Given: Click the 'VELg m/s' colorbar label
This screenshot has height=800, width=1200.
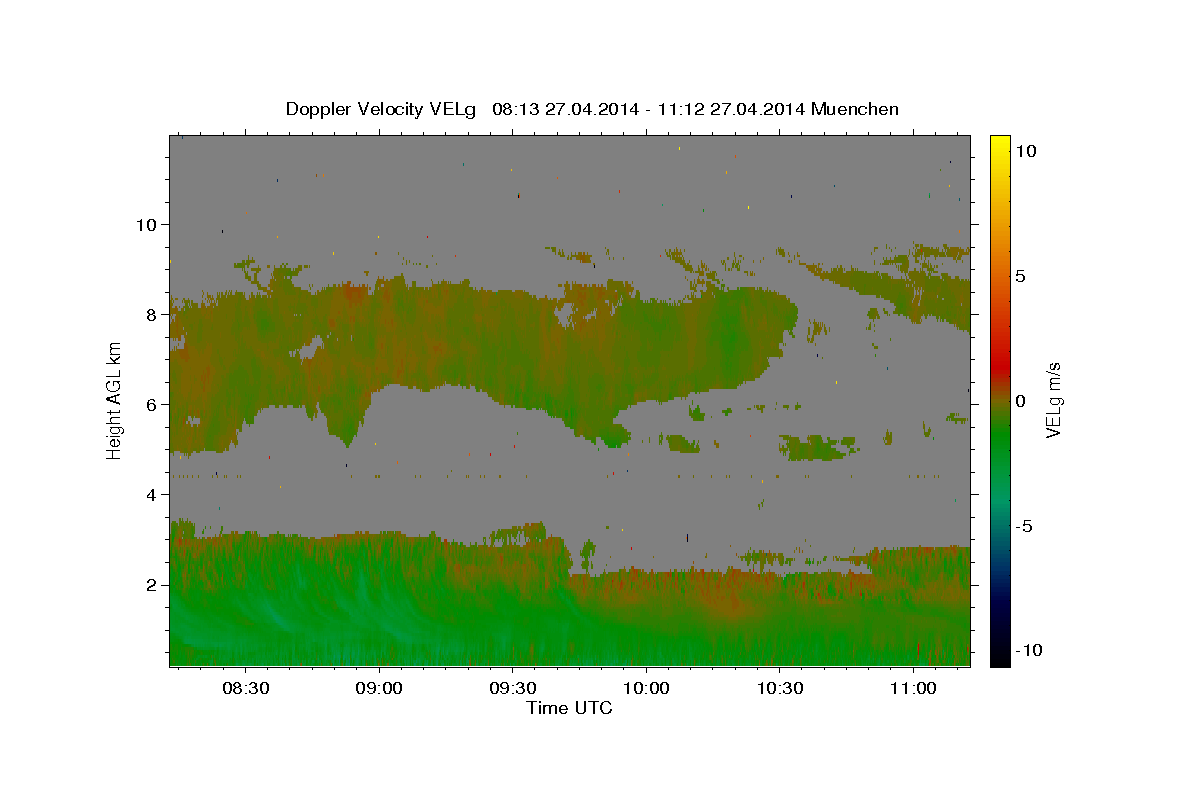Looking at the screenshot, I should (1053, 399).
